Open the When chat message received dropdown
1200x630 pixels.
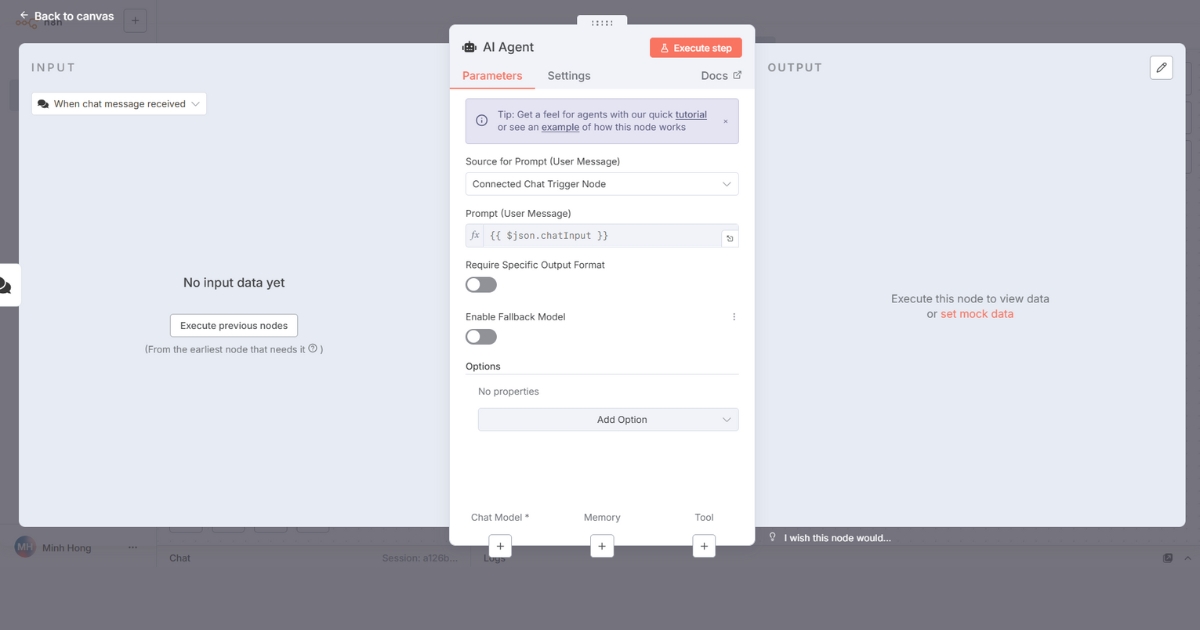[x=119, y=104]
